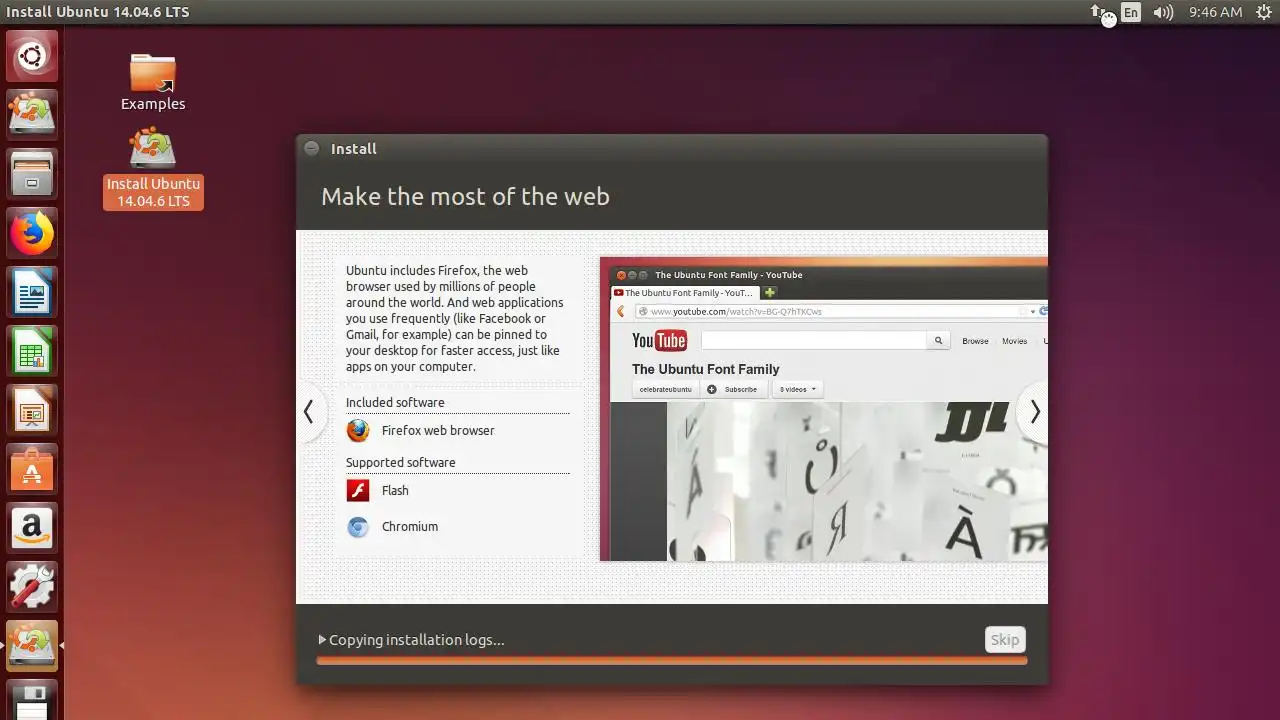The width and height of the screenshot is (1280, 720).
Task: Open LibreOffice Writer from launcher
Action: click(x=32, y=292)
